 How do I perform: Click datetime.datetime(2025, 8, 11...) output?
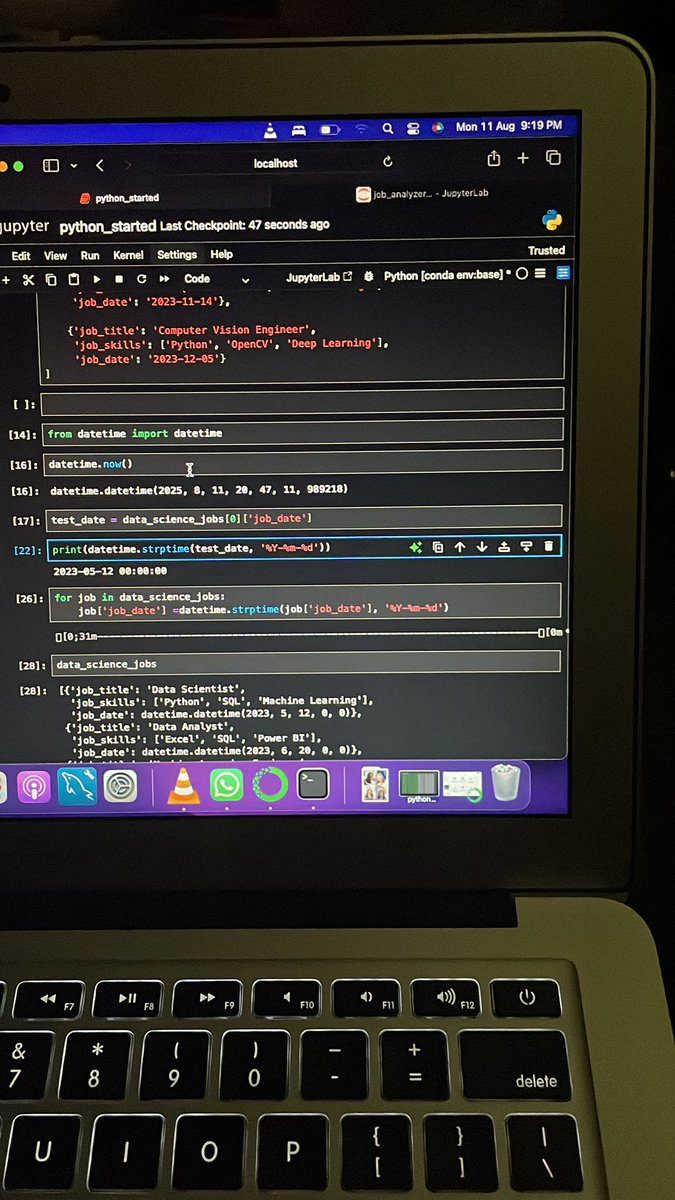pos(198,490)
